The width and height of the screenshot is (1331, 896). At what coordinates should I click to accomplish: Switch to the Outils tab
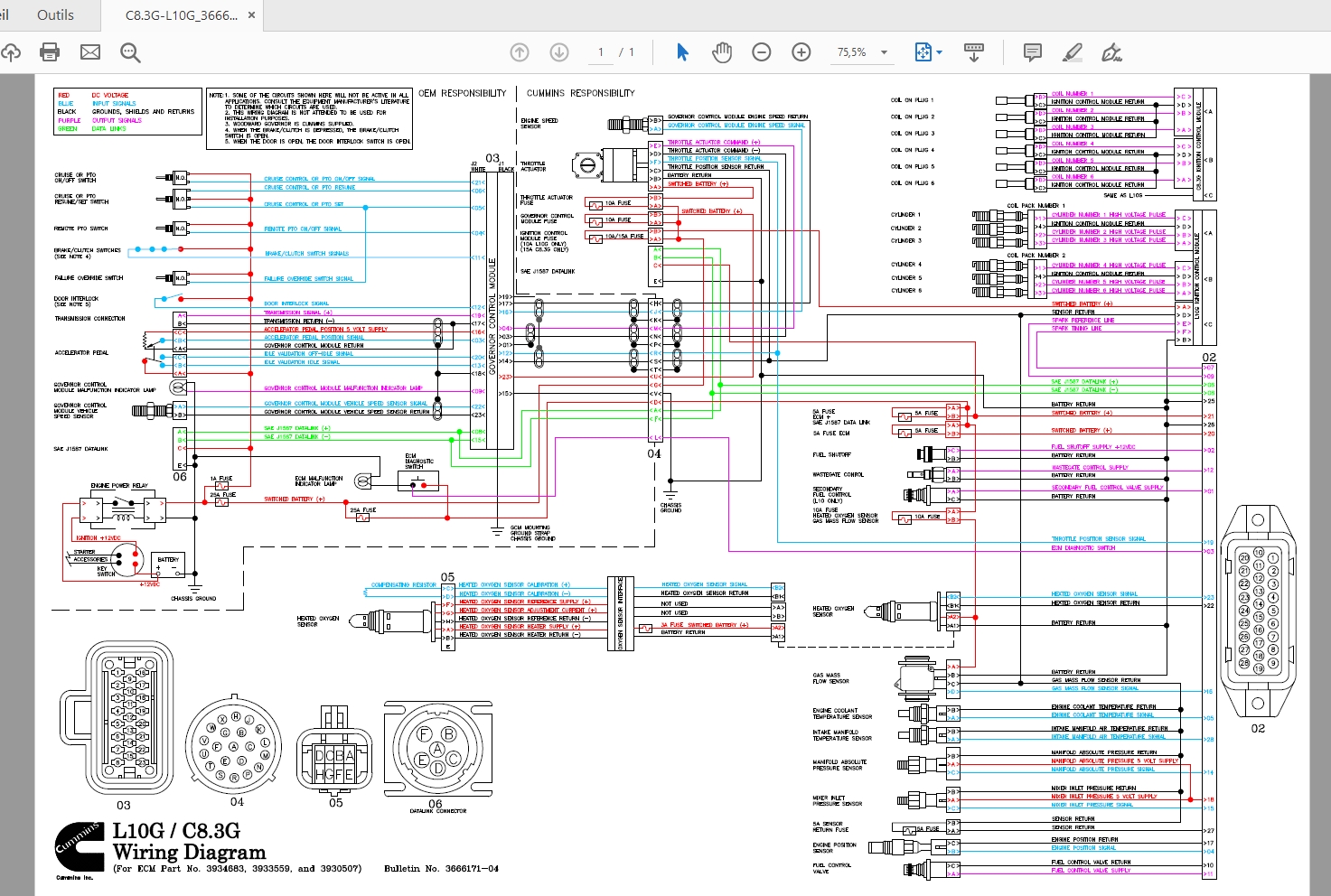54,14
